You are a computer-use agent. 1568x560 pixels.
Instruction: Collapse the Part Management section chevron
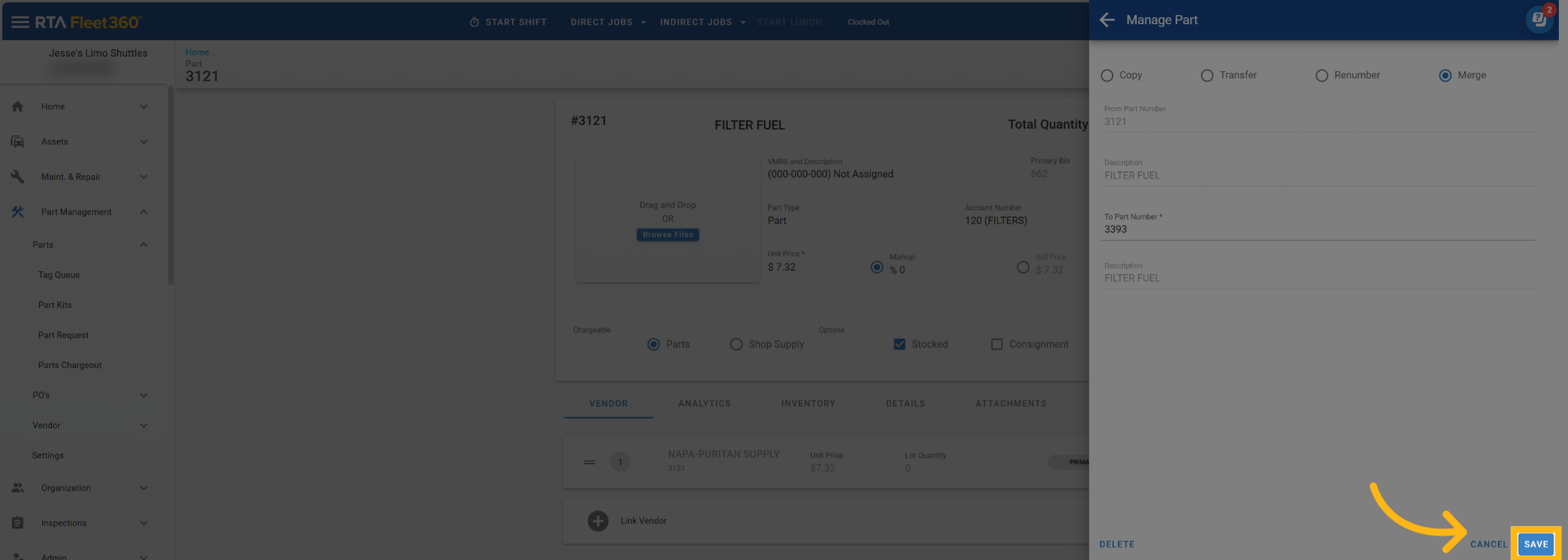144,212
